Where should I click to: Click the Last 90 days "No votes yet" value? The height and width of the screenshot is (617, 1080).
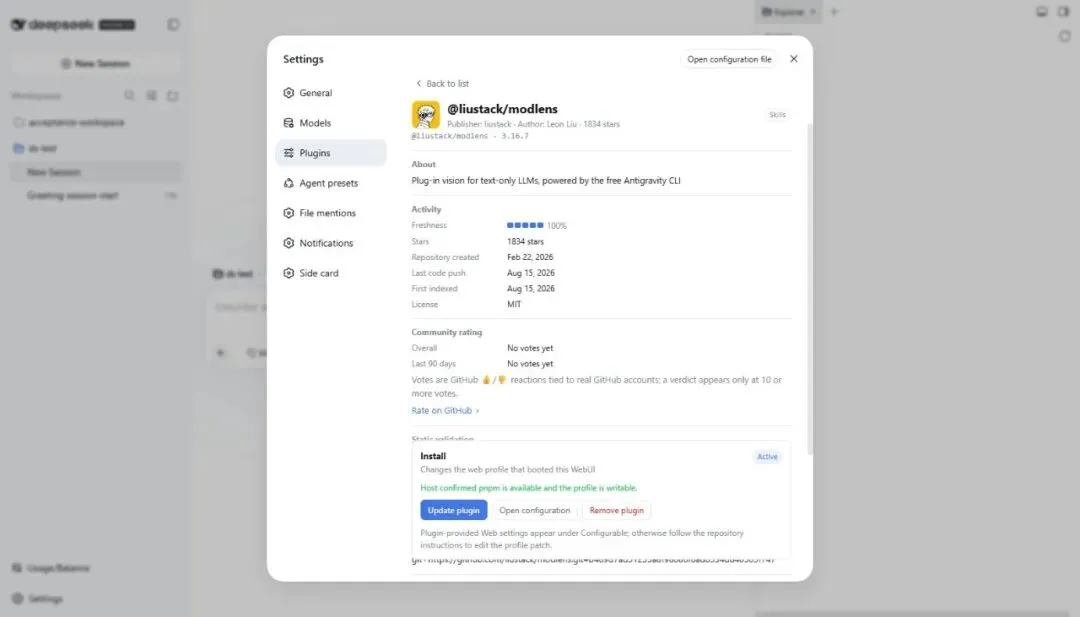click(530, 364)
